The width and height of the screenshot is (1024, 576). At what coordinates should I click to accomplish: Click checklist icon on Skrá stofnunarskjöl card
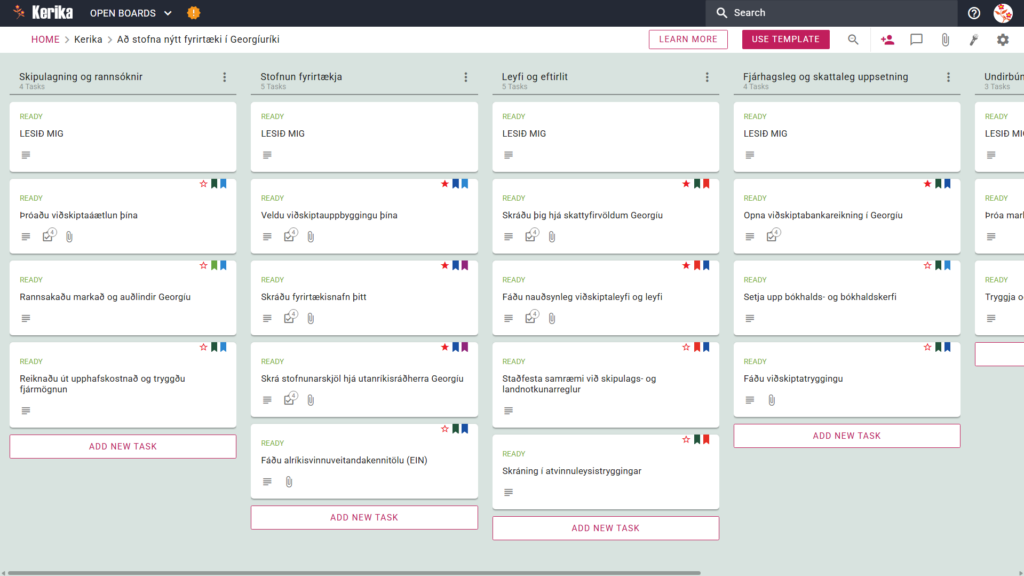click(x=290, y=399)
